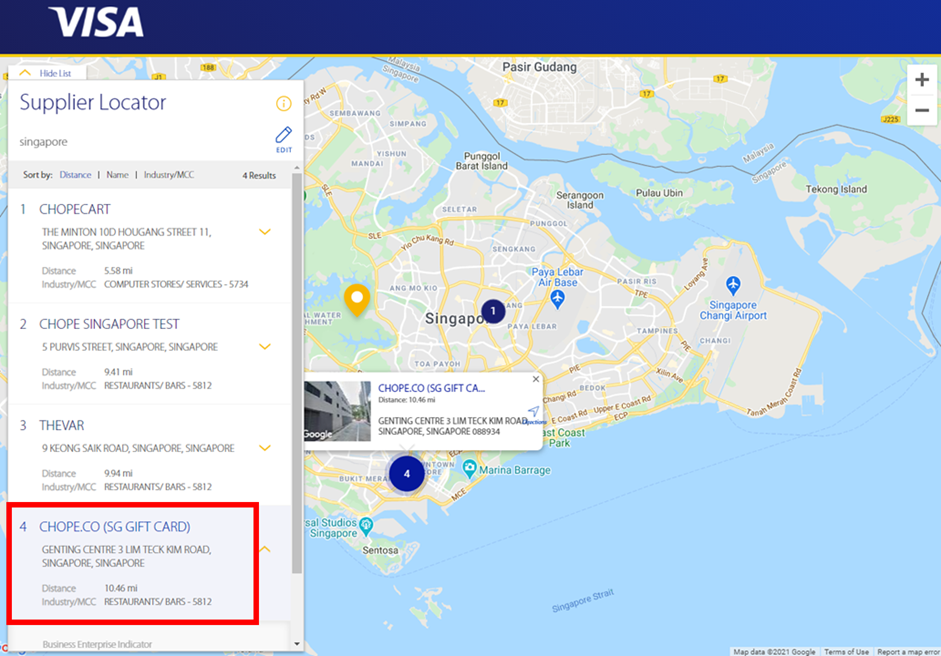Click the 5.58 mi distance value

[x=118, y=271]
